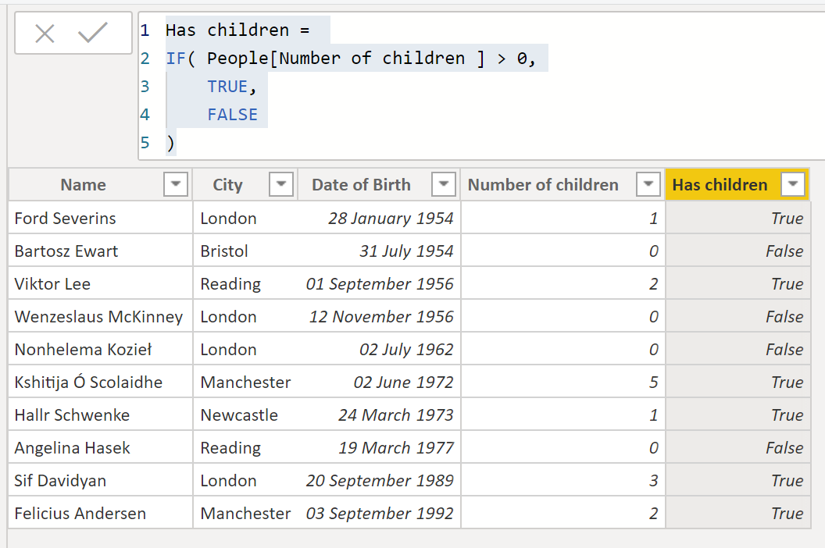Image resolution: width=825 pixels, height=548 pixels.
Task: Select the City column header
Action: click(x=228, y=185)
